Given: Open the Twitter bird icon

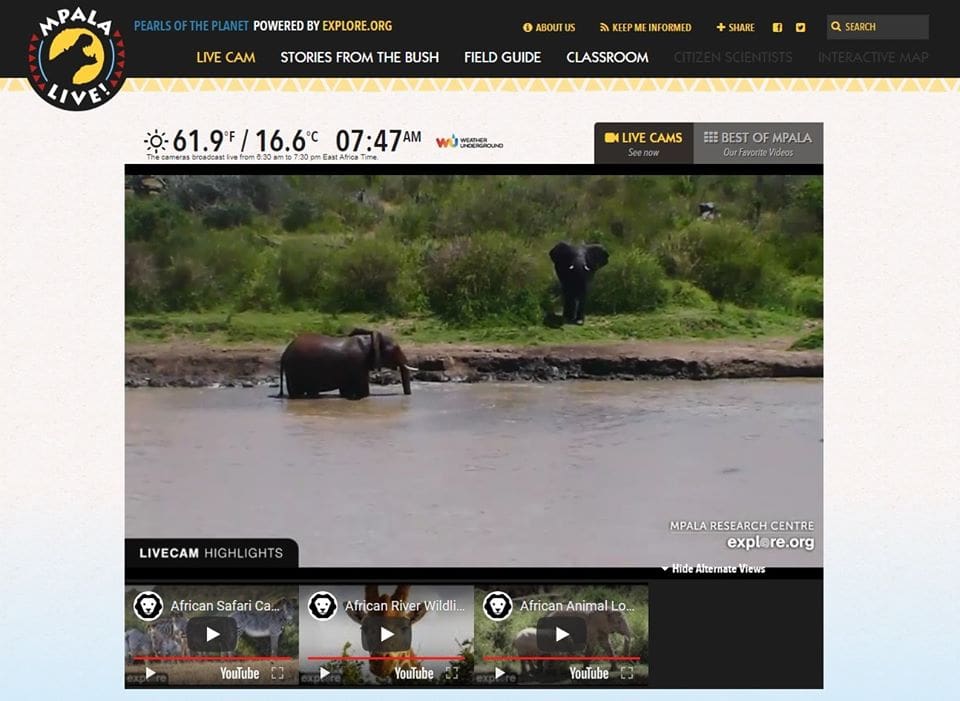Looking at the screenshot, I should [800, 28].
